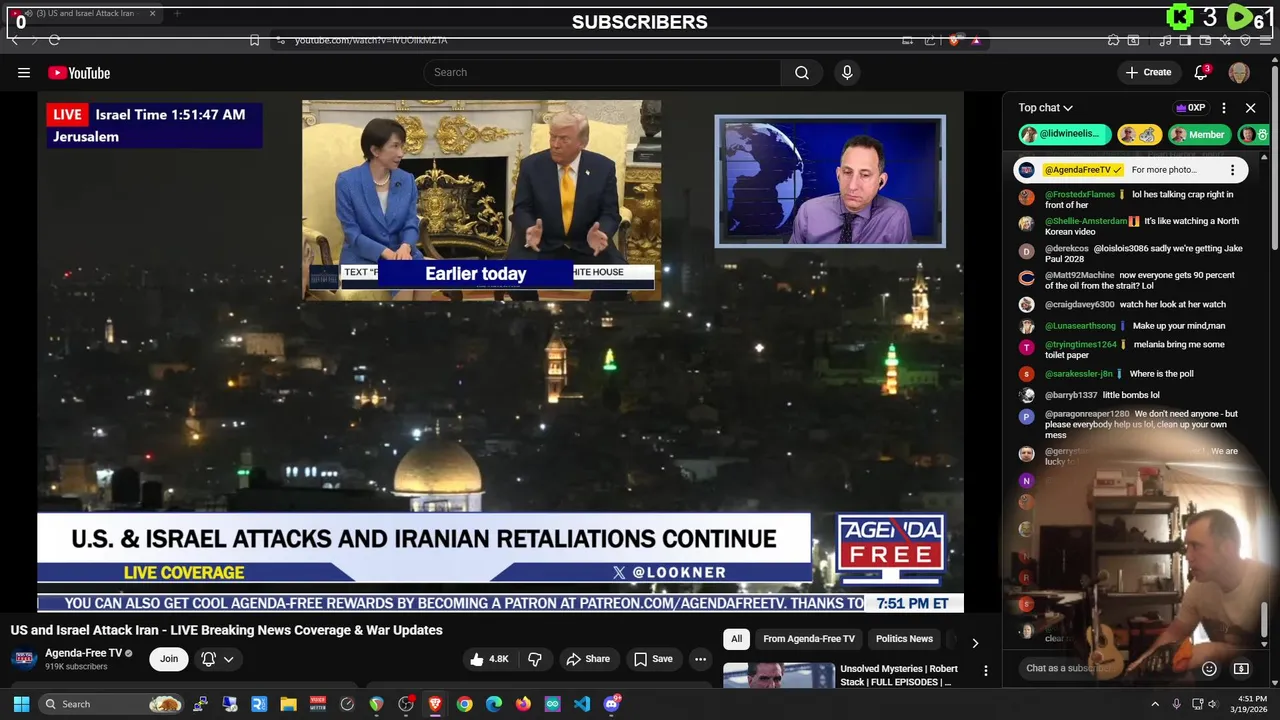Screen dimensions: 1280x720
Task: Select the Politics News chip
Action: [904, 639]
